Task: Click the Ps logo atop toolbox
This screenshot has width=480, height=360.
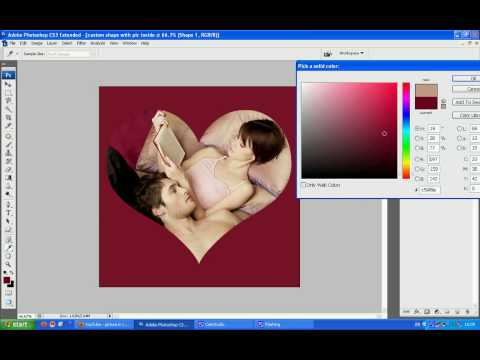Action: click(x=8, y=75)
